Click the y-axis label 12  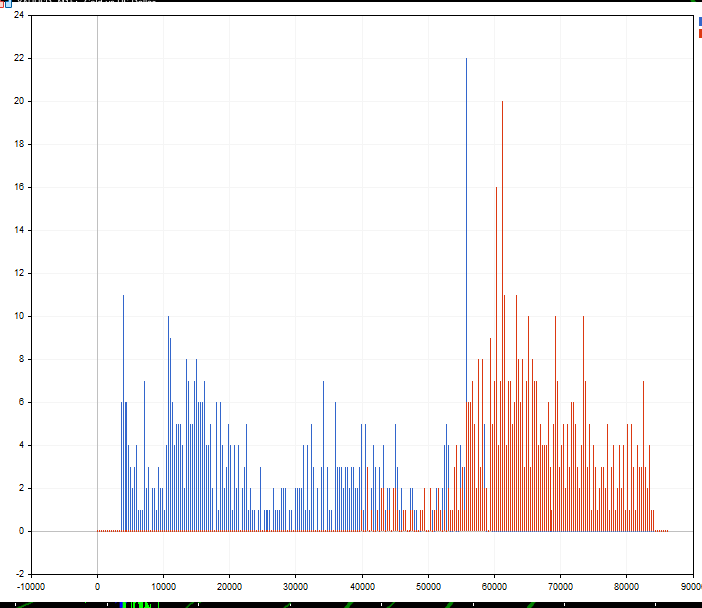point(19,273)
